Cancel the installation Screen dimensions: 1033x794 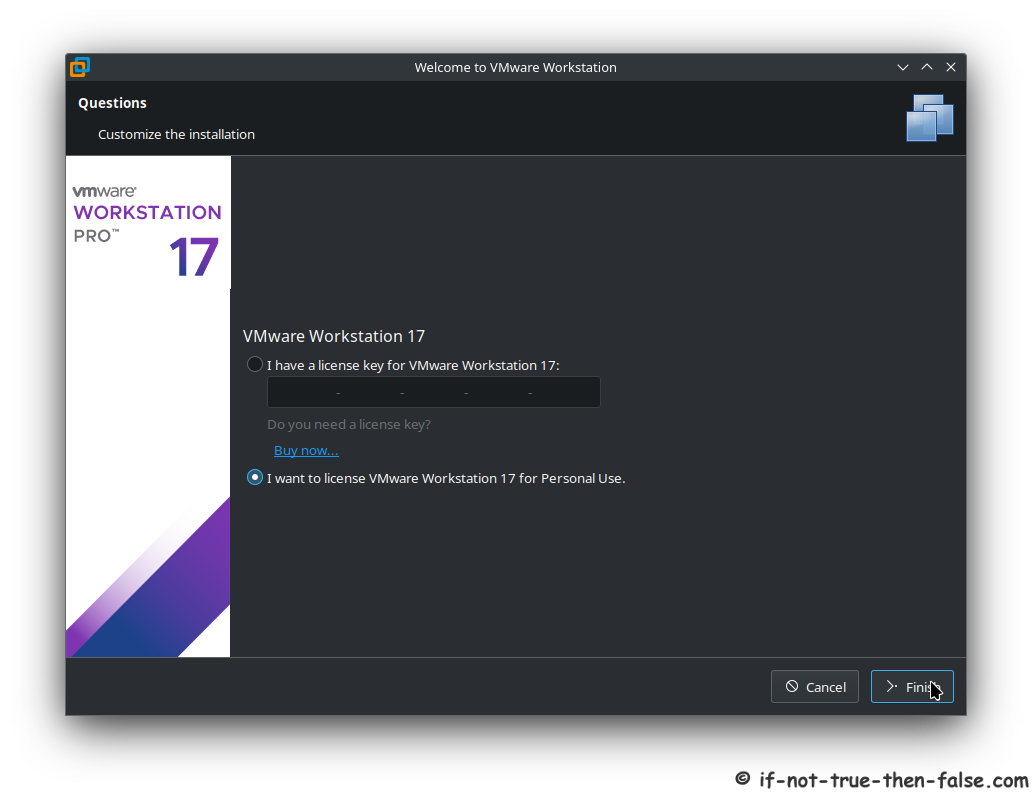tap(815, 687)
